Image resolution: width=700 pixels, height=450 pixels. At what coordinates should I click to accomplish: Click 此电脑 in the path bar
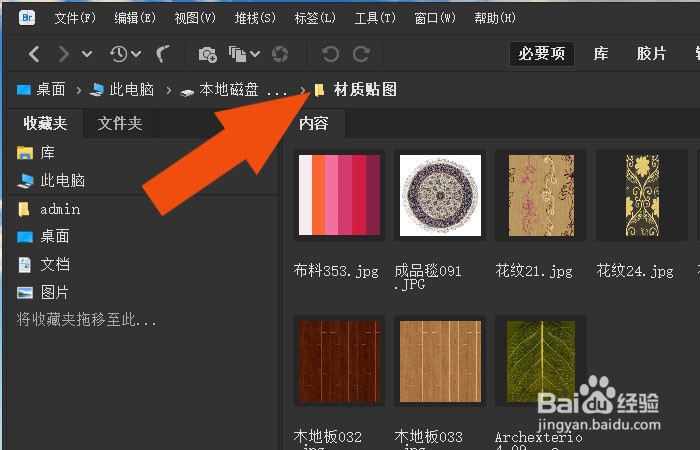click(x=121, y=89)
